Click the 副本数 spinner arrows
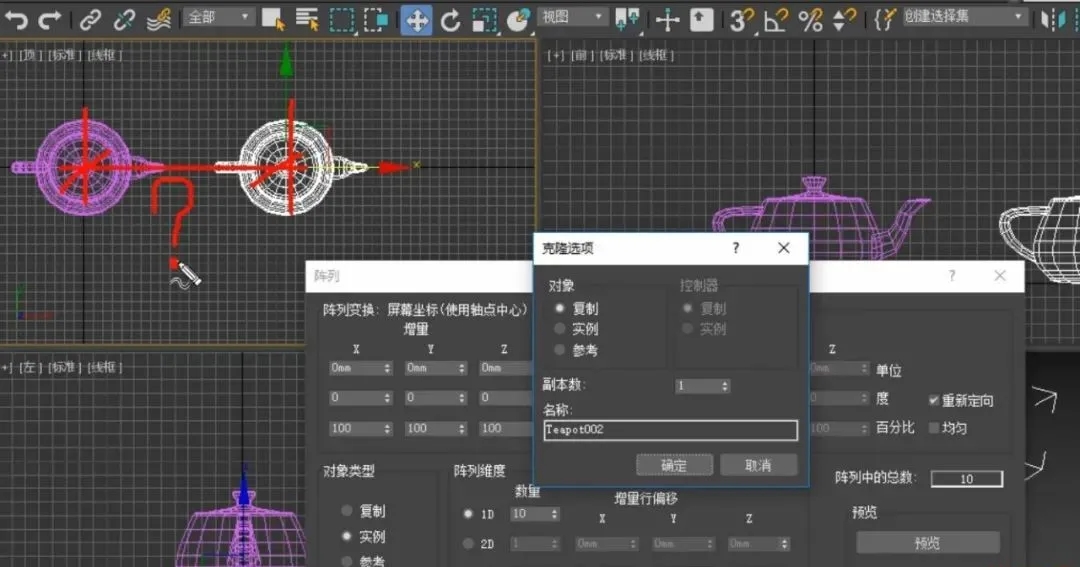This screenshot has height=567, width=1080. pyautogui.click(x=725, y=386)
